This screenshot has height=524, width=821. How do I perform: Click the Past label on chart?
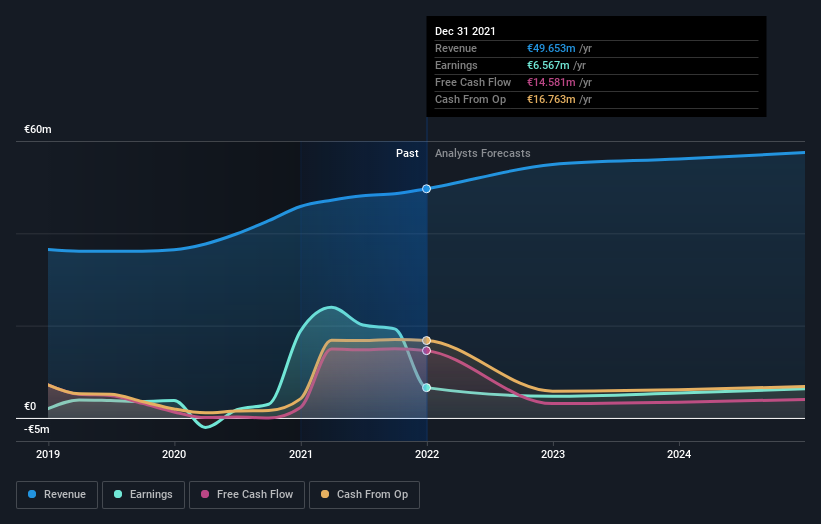pos(407,153)
